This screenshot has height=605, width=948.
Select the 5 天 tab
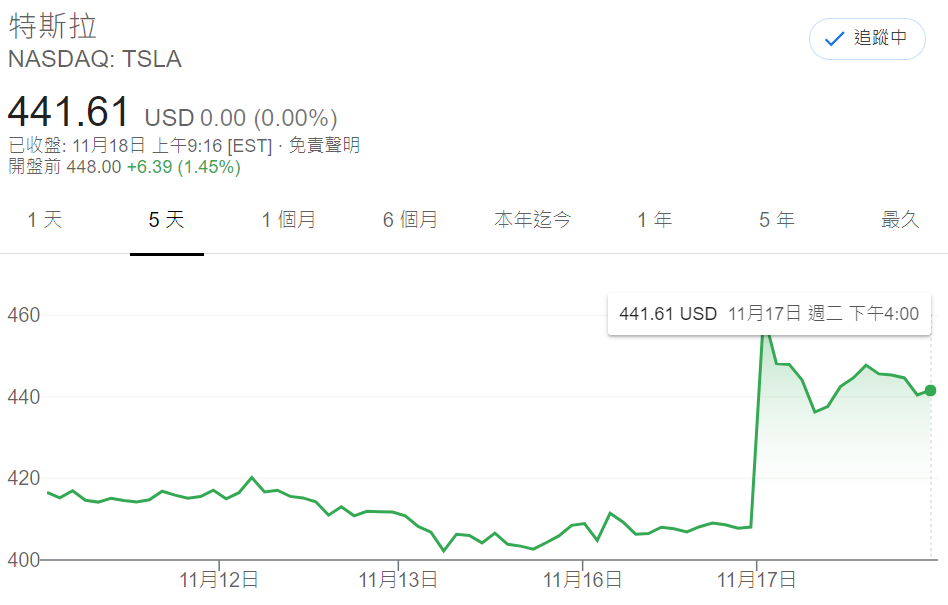pos(166,219)
